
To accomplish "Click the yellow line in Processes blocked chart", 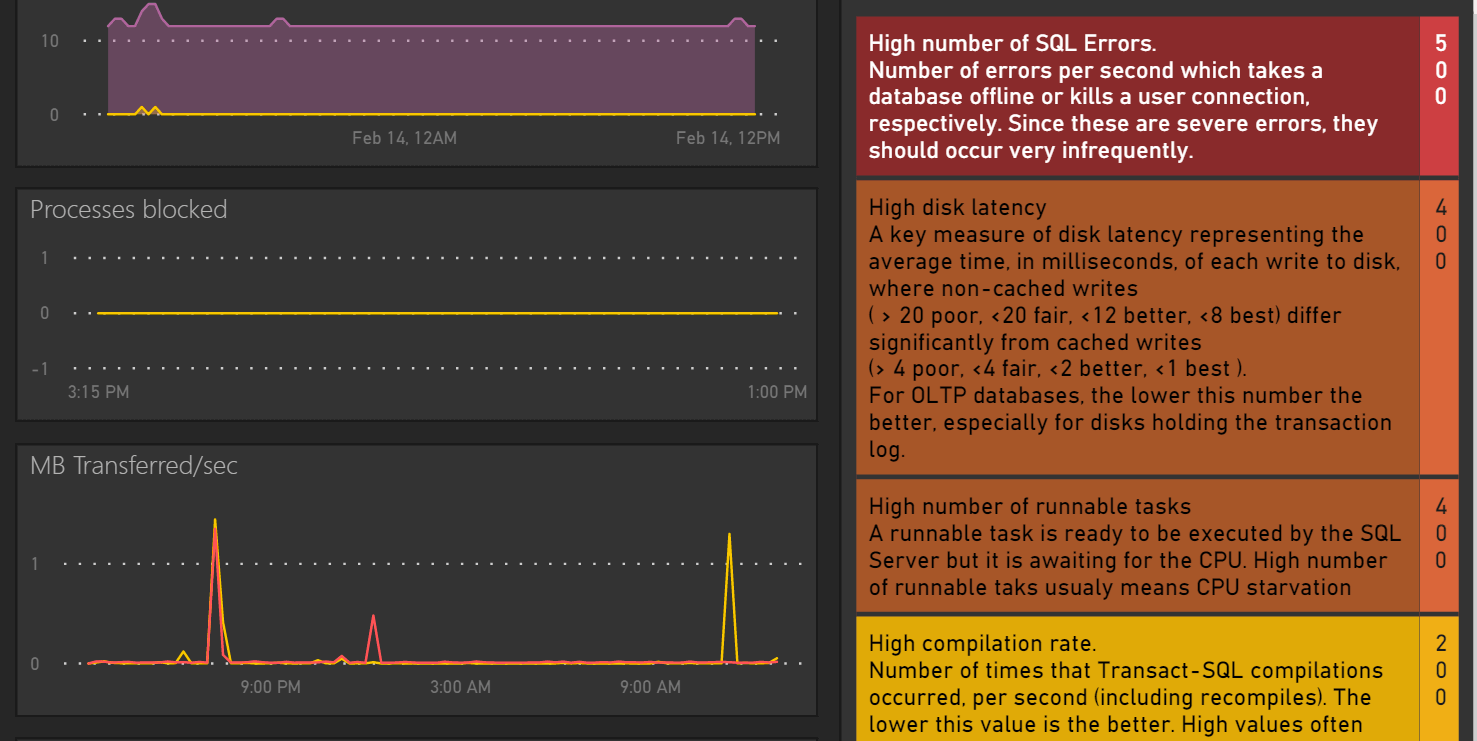I will coord(437,313).
